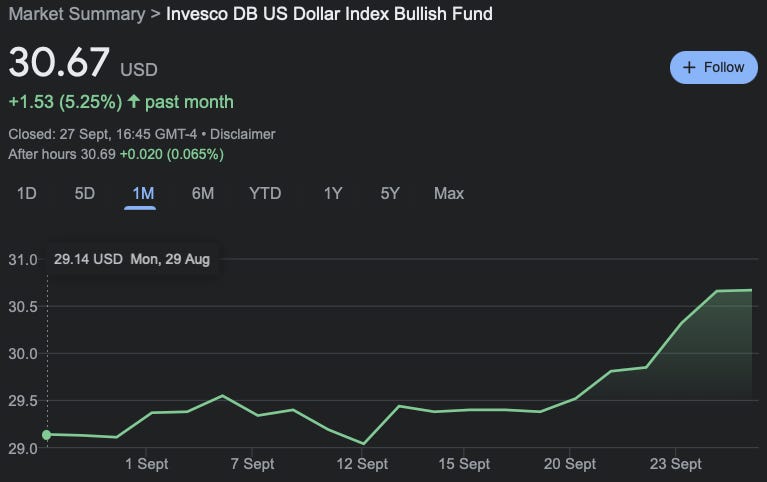Click the Closed: 27 Sept, 16:45 GMT-4 text
Viewport: 767px width, 482px height.
(103, 134)
